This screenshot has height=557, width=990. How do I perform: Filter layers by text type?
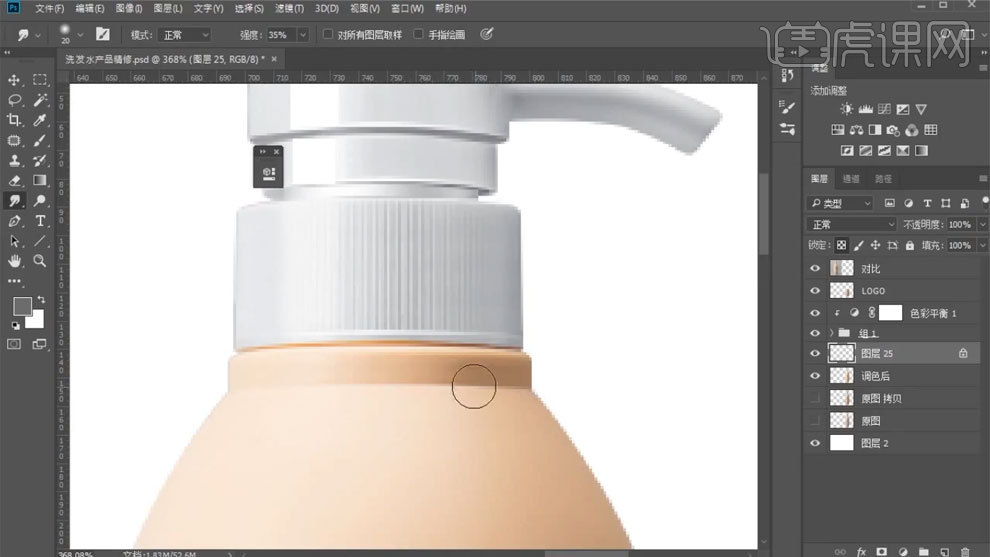pyautogui.click(x=927, y=203)
